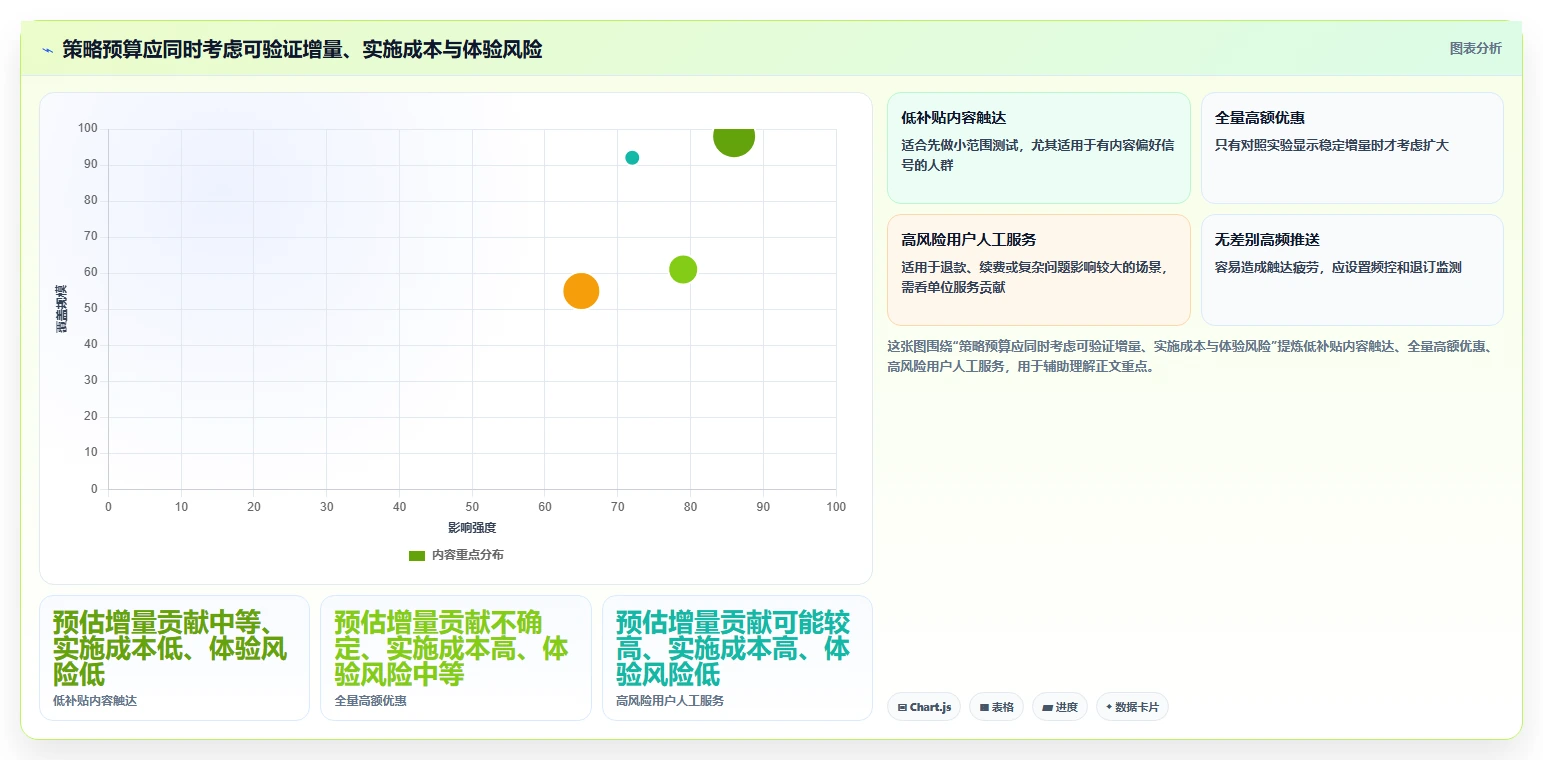Click the 预估增量贡献不确定 stat card
Viewport: 1543px width, 760px height.
click(456, 658)
